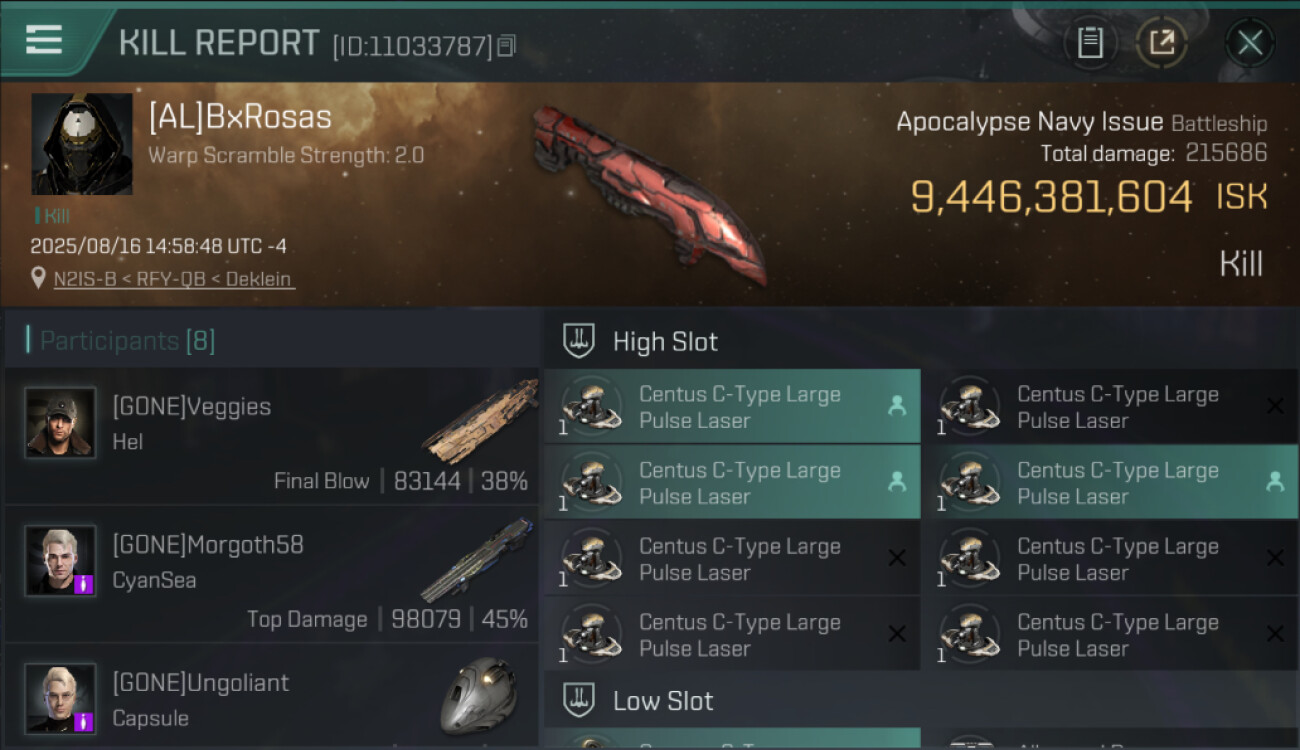Click the Hel ship icon for Veggies
Image resolution: width=1300 pixels, height=750 pixels.
pyautogui.click(x=478, y=421)
